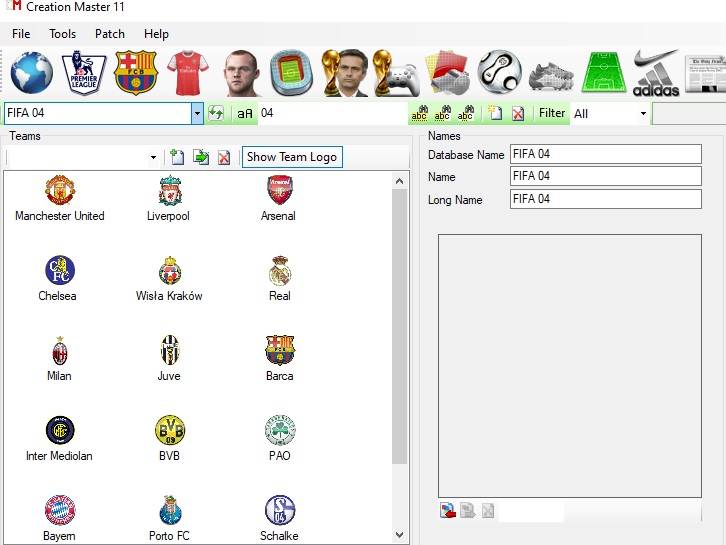Select the Manchester United team
726x545 pixels.
point(60,198)
